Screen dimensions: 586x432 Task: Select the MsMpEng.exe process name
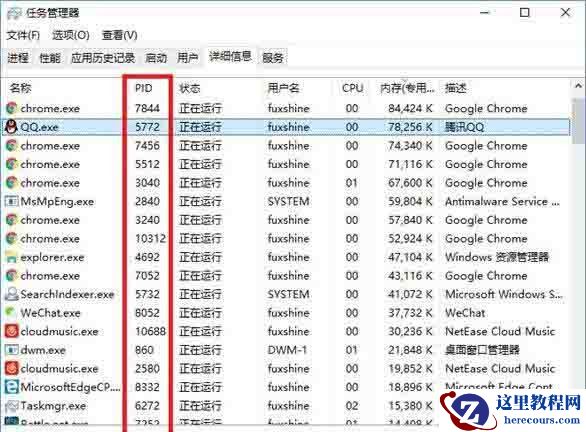[x=57, y=201]
